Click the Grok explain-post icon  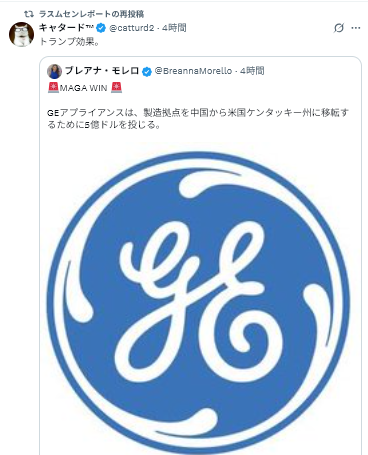click(x=339, y=28)
